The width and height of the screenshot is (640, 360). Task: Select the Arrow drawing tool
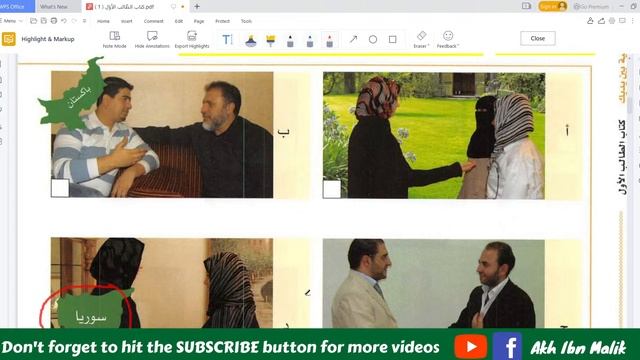[x=353, y=40]
